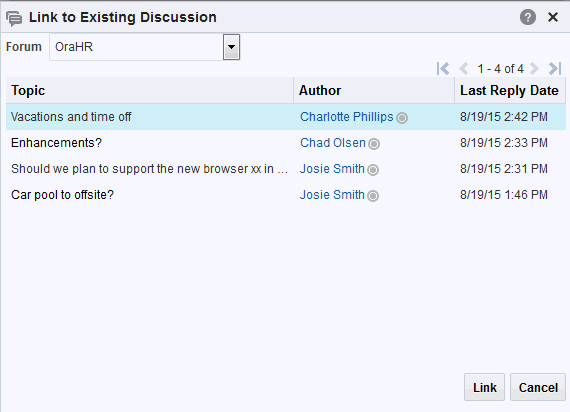Click the discussion bubbles icon beside title

click(14, 18)
